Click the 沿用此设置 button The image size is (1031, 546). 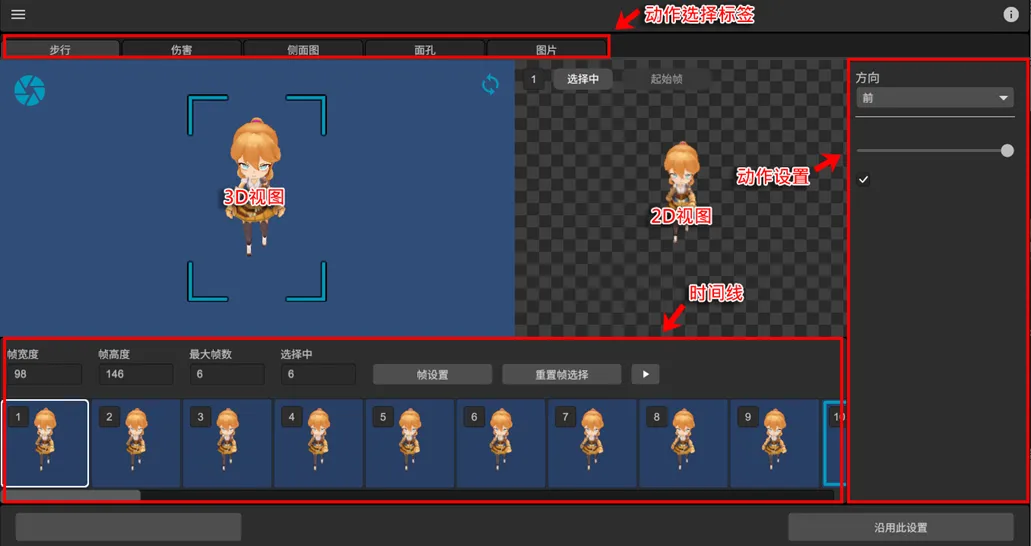tap(900, 527)
